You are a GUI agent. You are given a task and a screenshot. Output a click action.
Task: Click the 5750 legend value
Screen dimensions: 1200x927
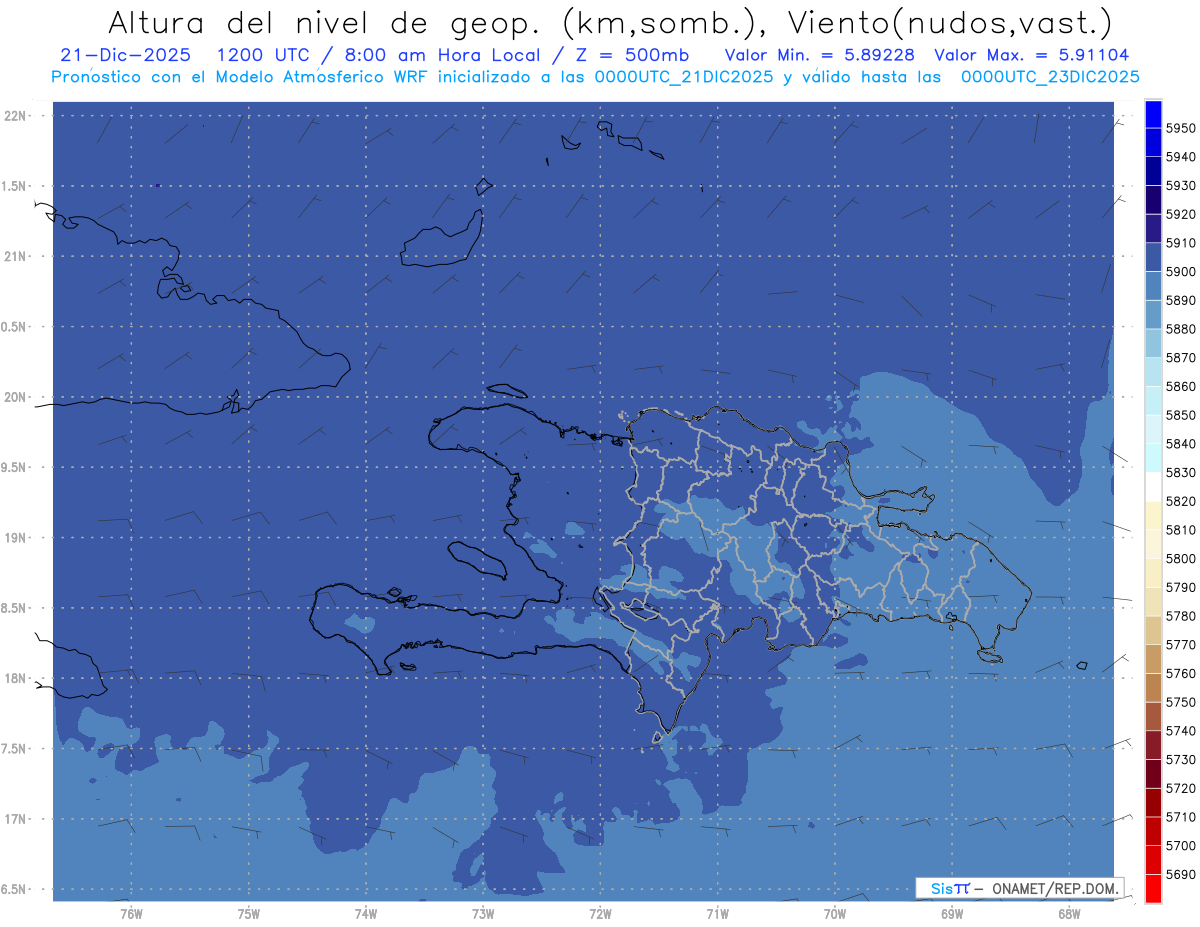pos(1180,702)
